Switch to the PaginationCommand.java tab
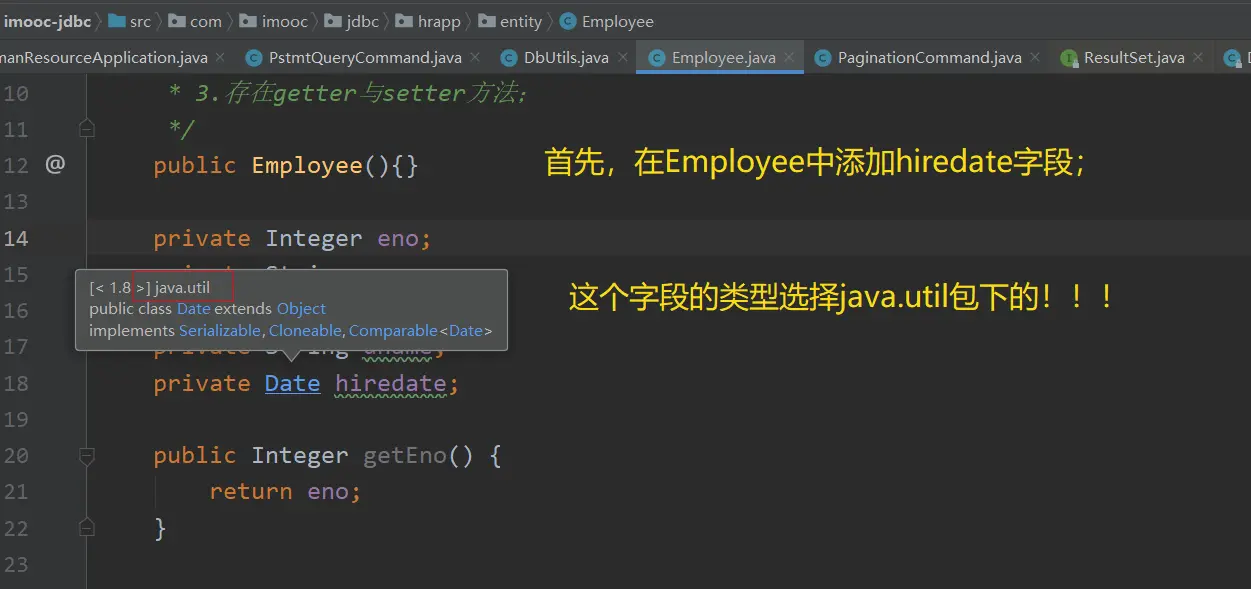This screenshot has height=589, width=1251. click(930, 58)
